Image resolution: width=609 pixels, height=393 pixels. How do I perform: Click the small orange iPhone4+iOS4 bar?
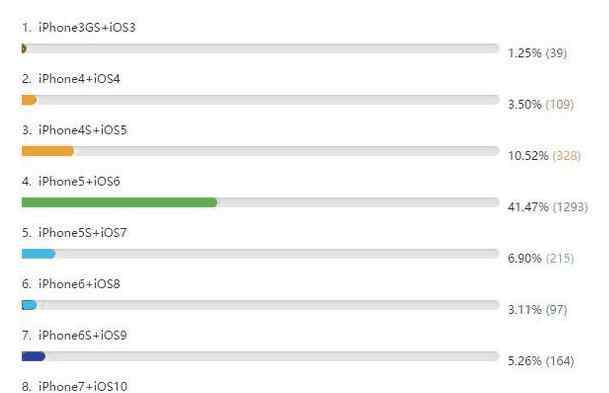click(x=29, y=100)
